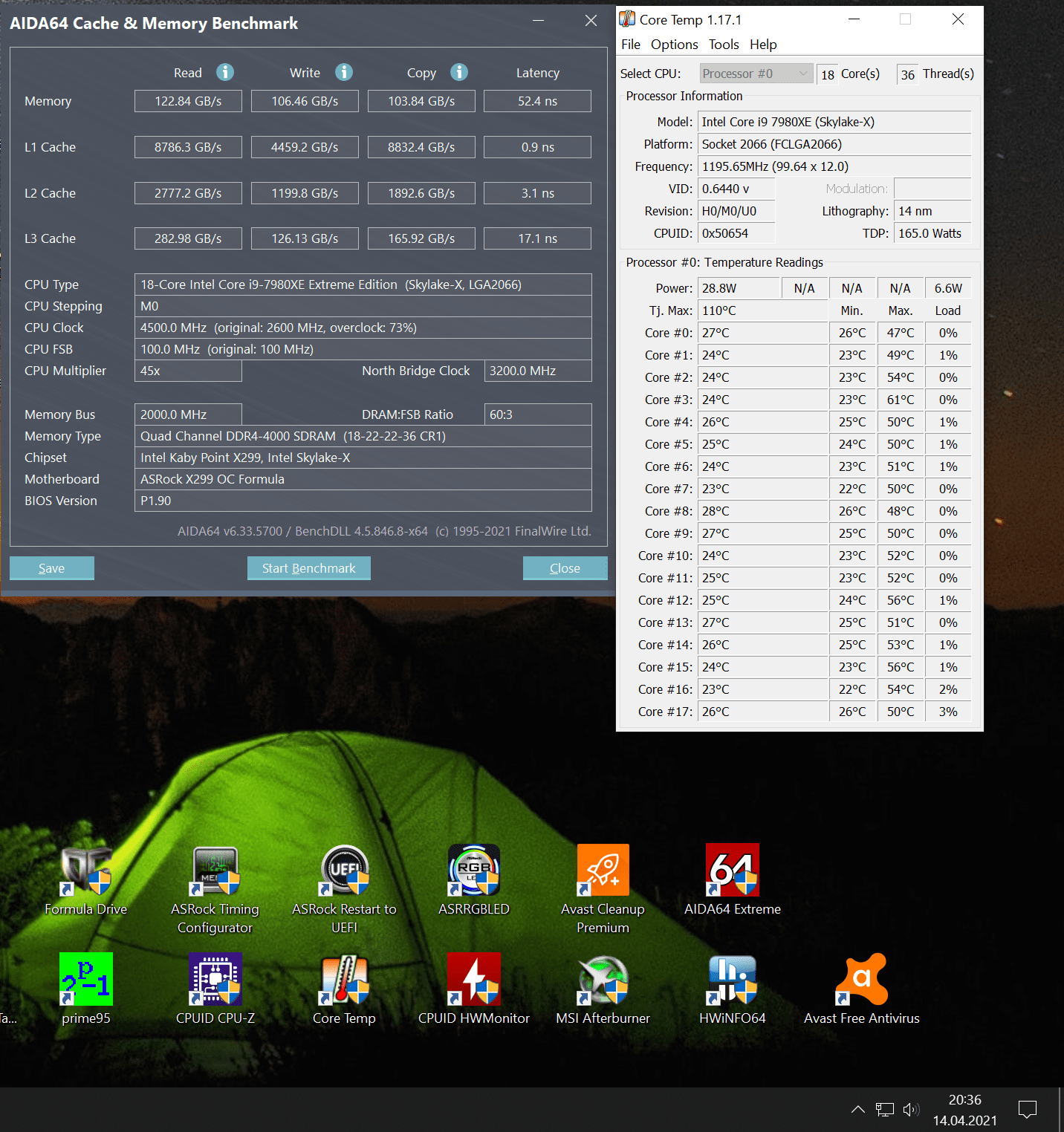Screen dimensions: 1064x1132
Task: Click the Memory Latency 52.4 ns field
Action: (538, 101)
